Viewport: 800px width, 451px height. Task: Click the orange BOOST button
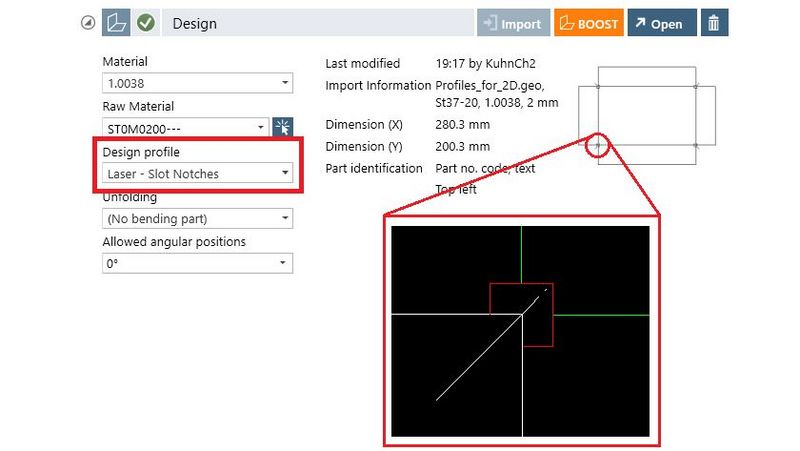587,23
